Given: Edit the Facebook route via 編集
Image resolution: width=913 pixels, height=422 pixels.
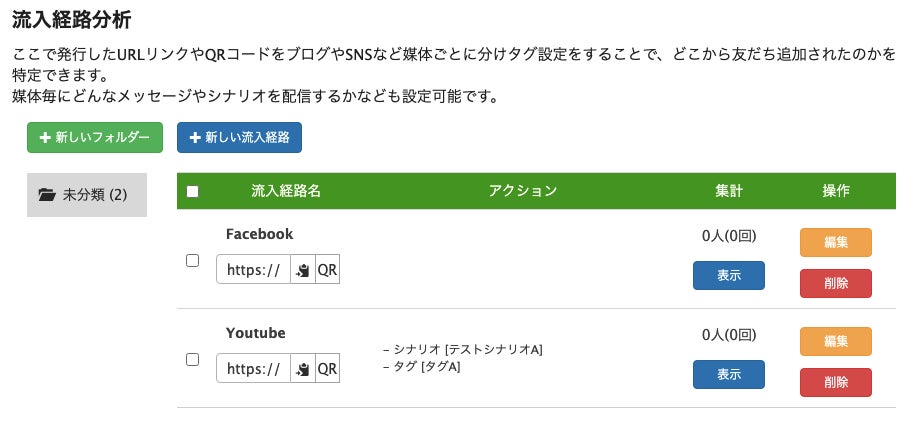Looking at the screenshot, I should tap(835, 242).
